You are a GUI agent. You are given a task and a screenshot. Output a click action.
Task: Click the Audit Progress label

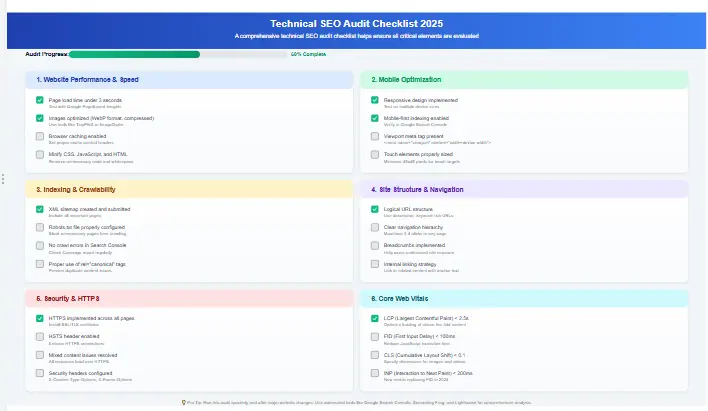(47, 54)
